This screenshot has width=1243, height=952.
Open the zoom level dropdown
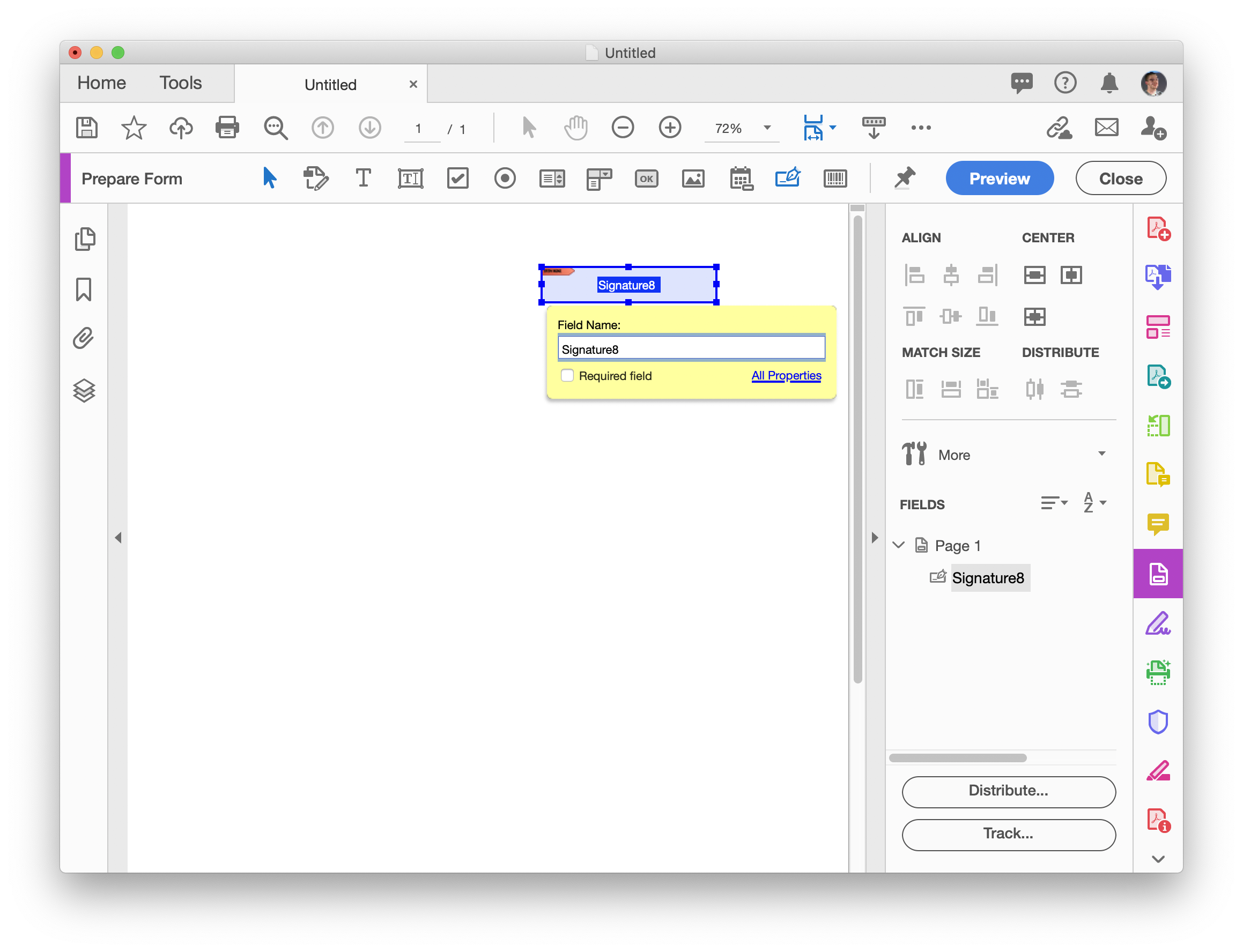(x=766, y=128)
